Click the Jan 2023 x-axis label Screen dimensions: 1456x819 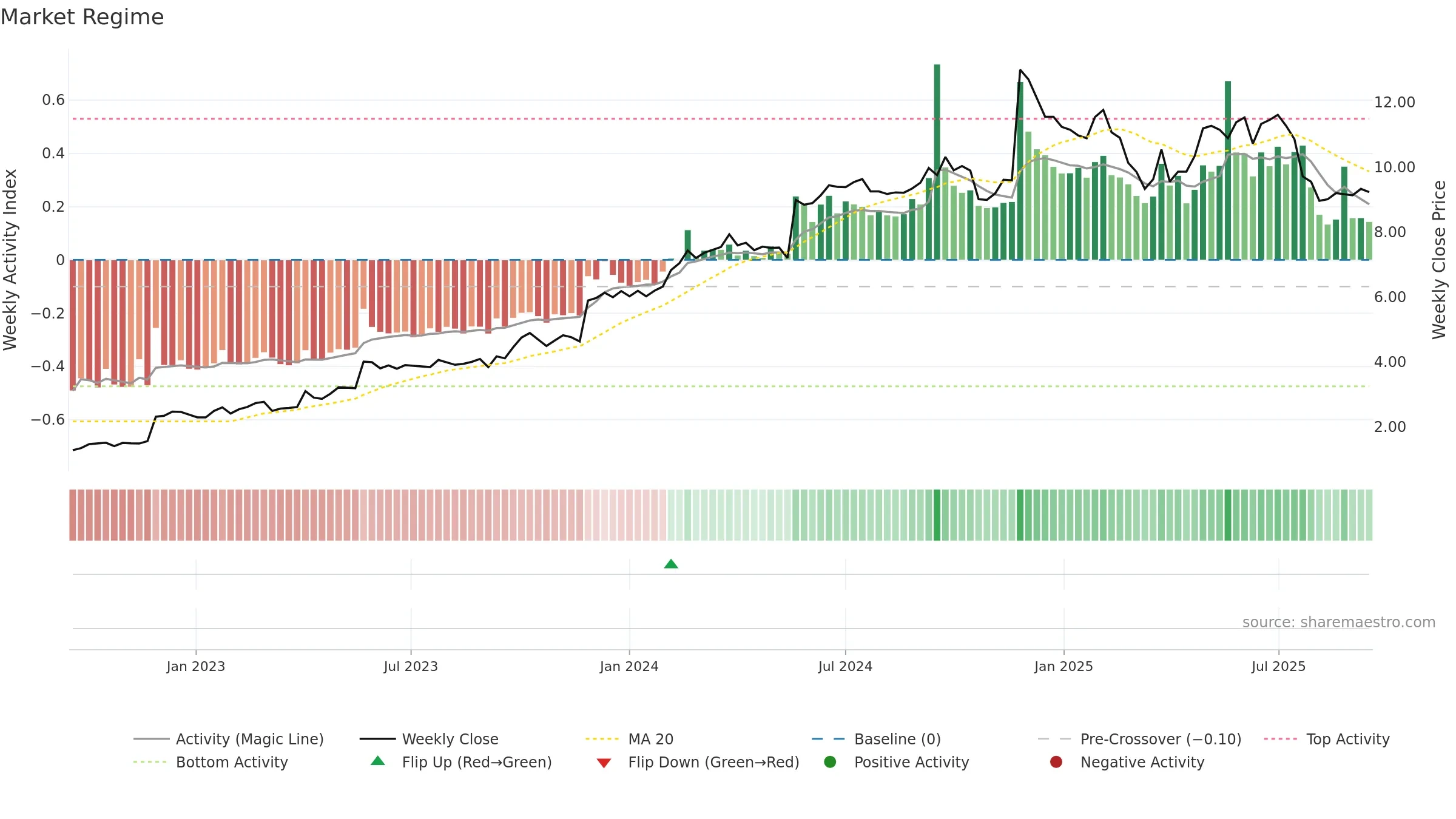pos(196,667)
